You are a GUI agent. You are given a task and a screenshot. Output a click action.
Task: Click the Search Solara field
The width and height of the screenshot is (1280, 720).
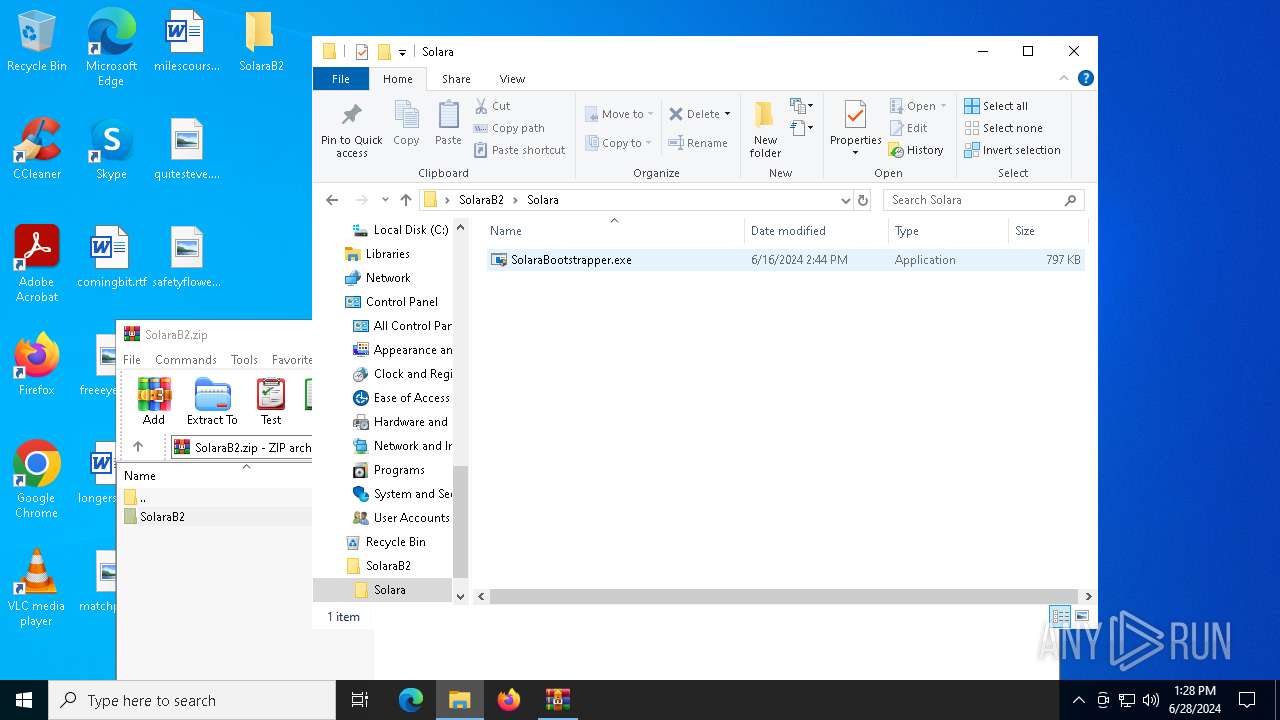pyautogui.click(x=984, y=200)
